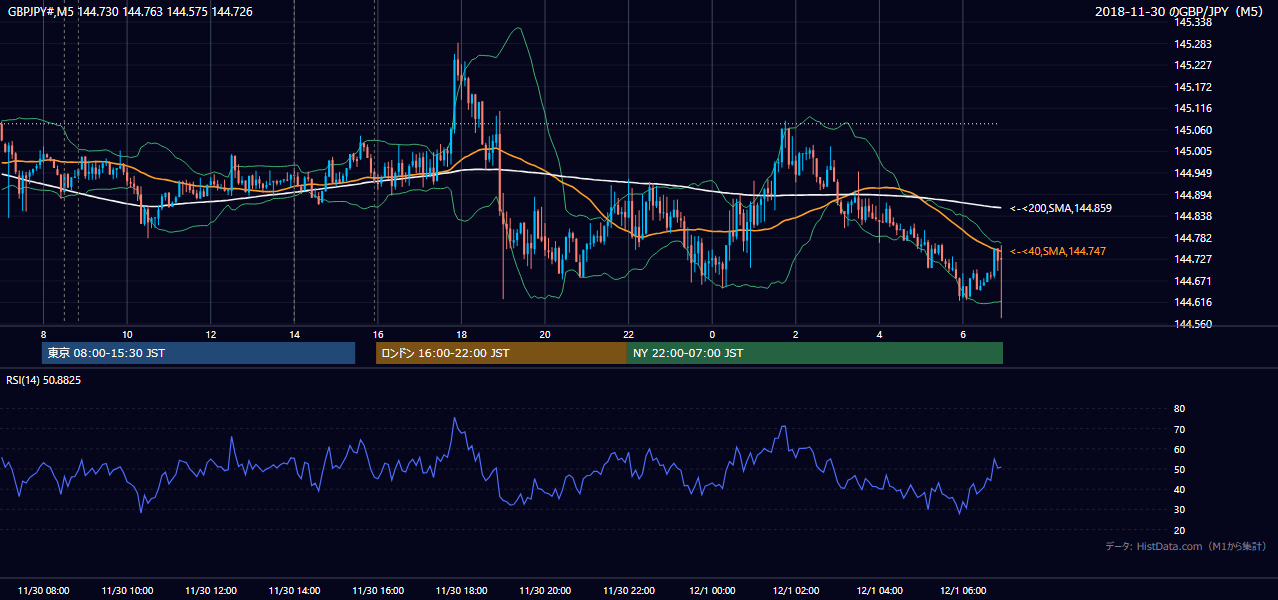Image resolution: width=1278 pixels, height=600 pixels.
Task: Click the time axis label 12/1 06:00
Action: tap(963, 591)
